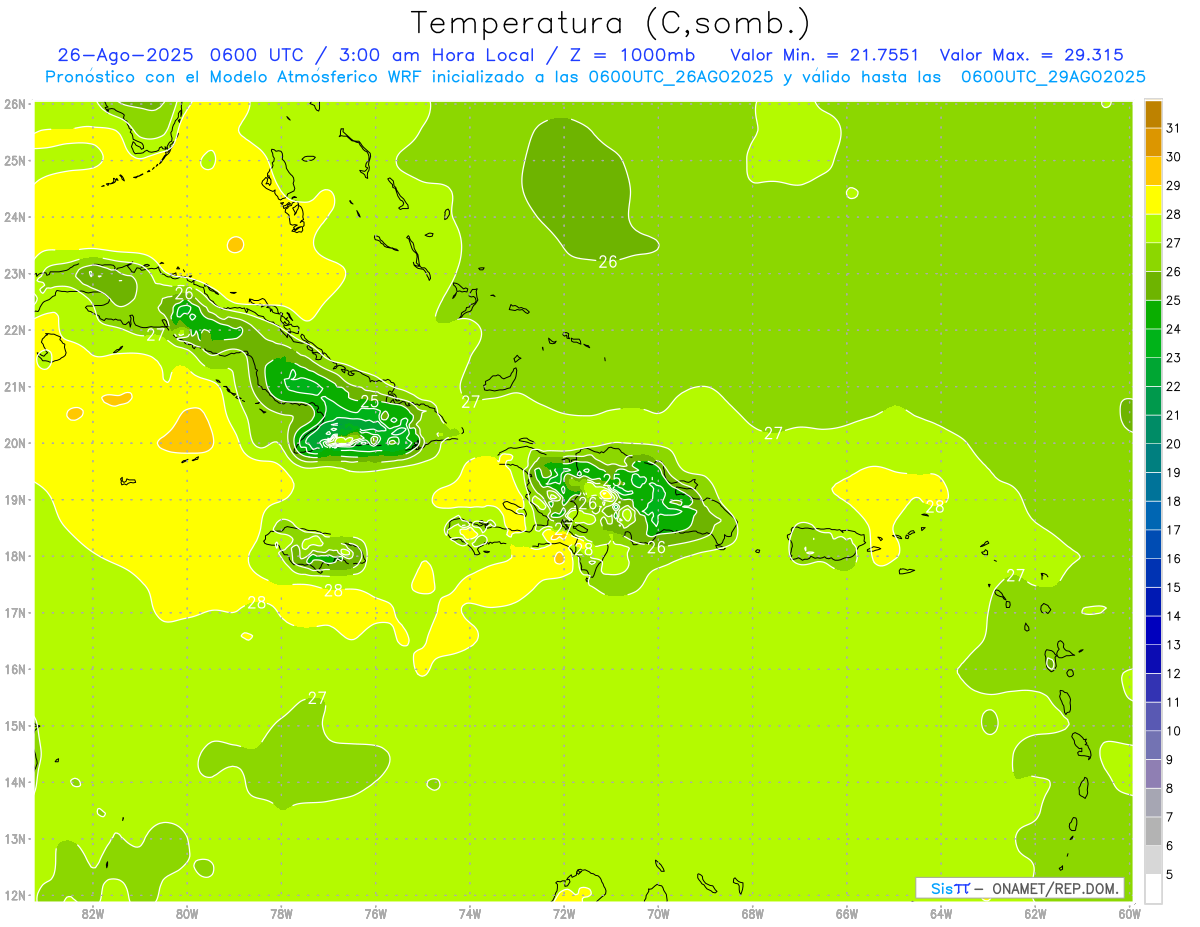Click the legend value 24
The height and width of the screenshot is (927, 1200).
[1173, 329]
